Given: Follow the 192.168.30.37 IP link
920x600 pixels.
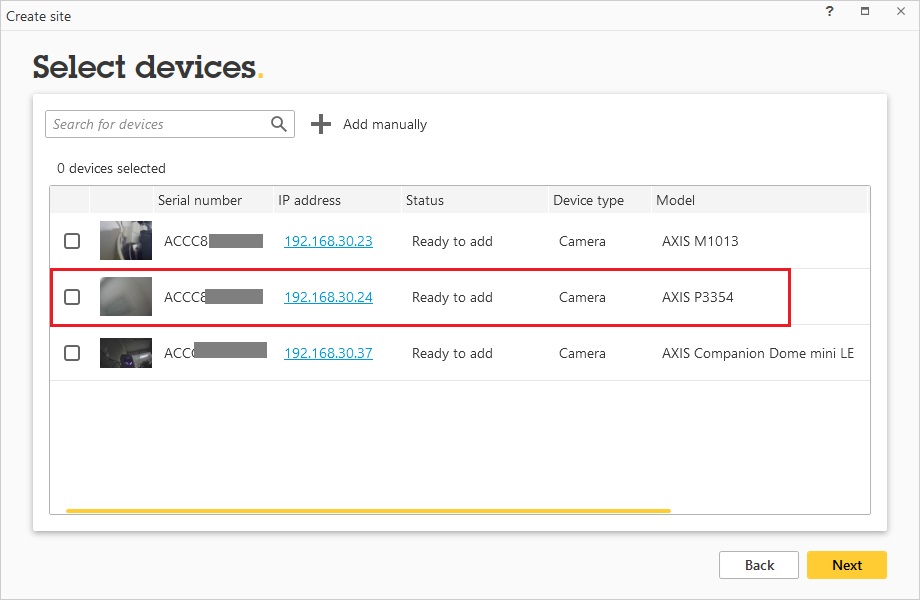Looking at the screenshot, I should (328, 353).
